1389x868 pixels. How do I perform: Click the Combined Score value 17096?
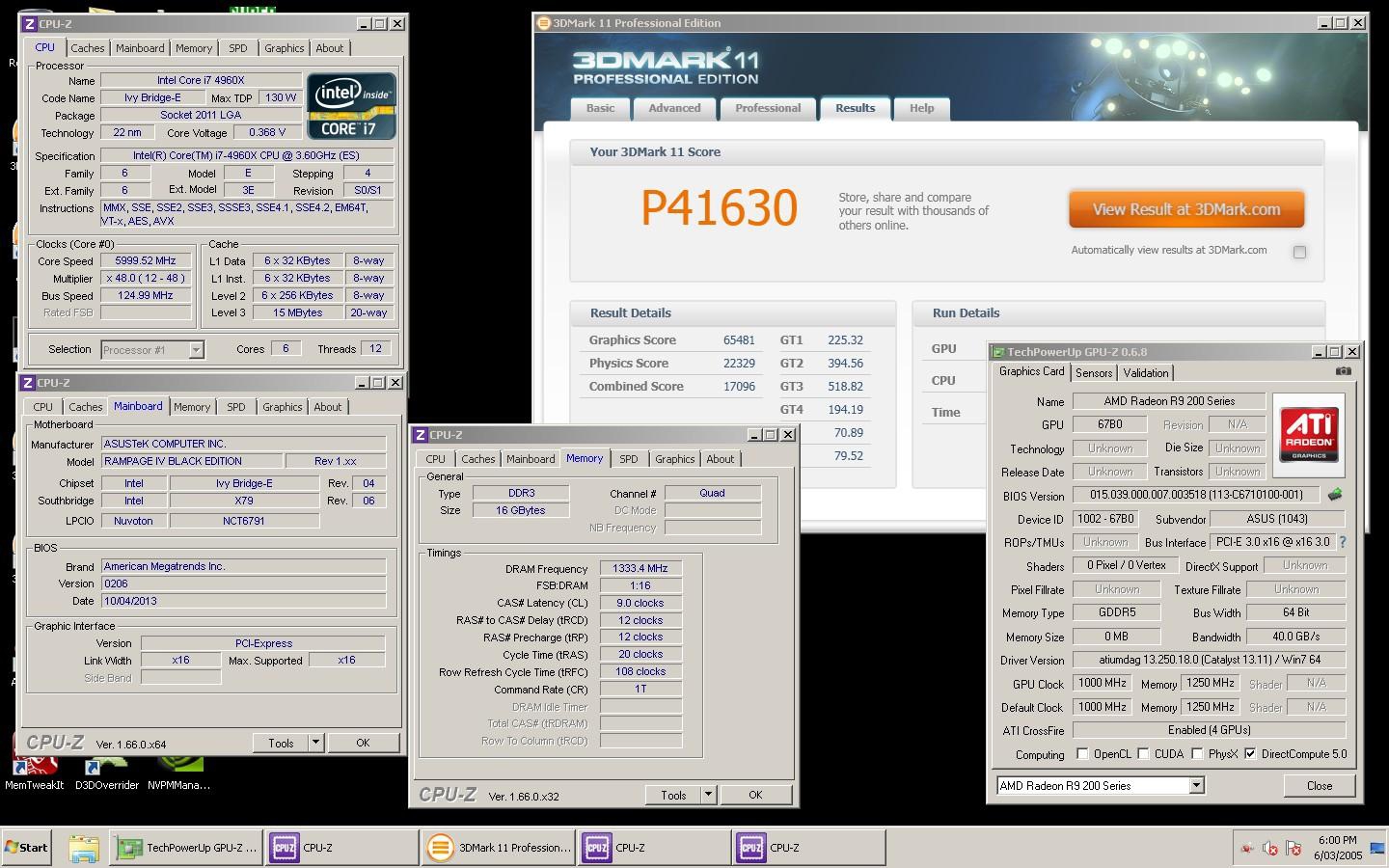[x=739, y=387]
